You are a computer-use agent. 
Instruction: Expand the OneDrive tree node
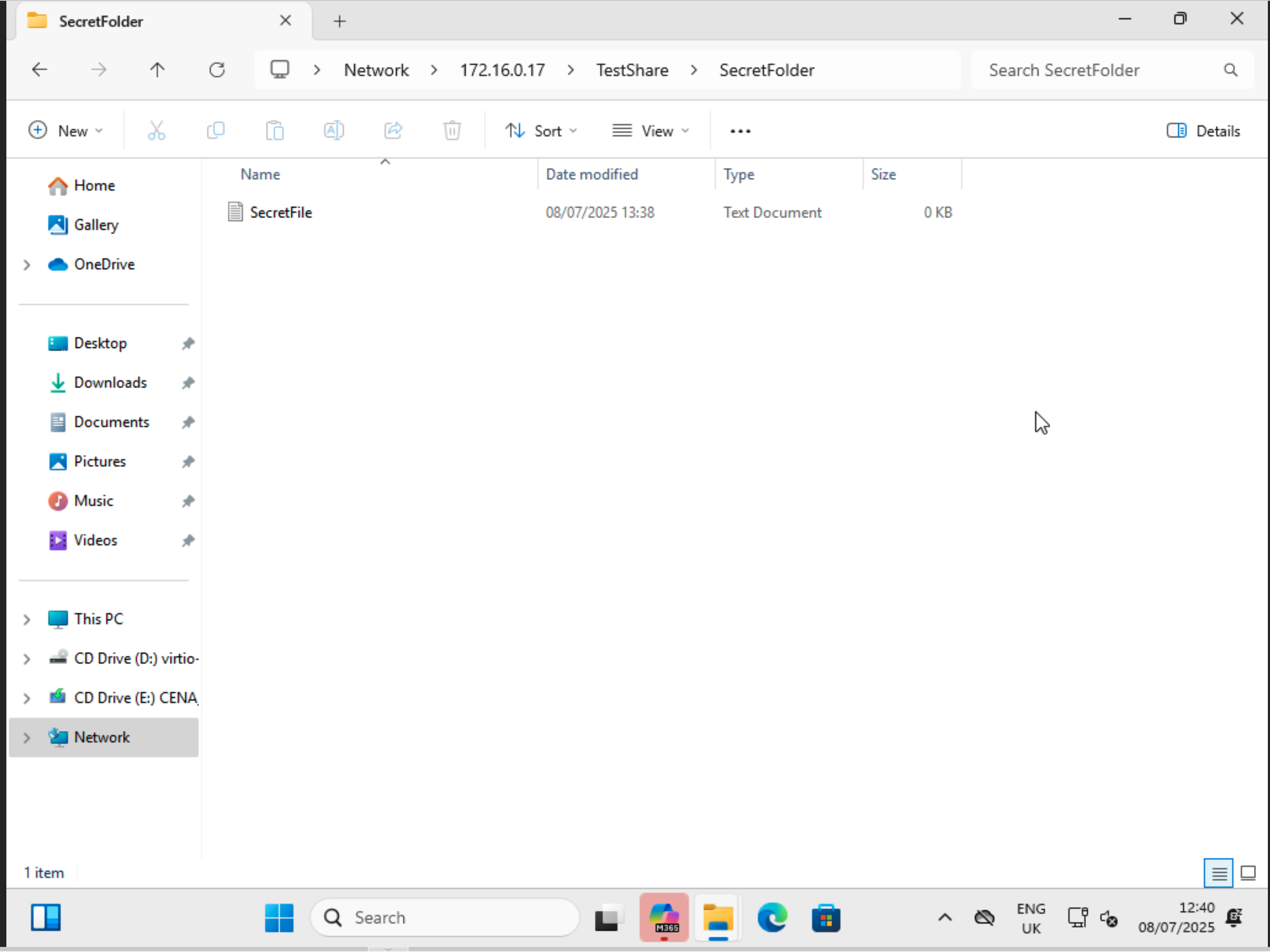click(26, 265)
